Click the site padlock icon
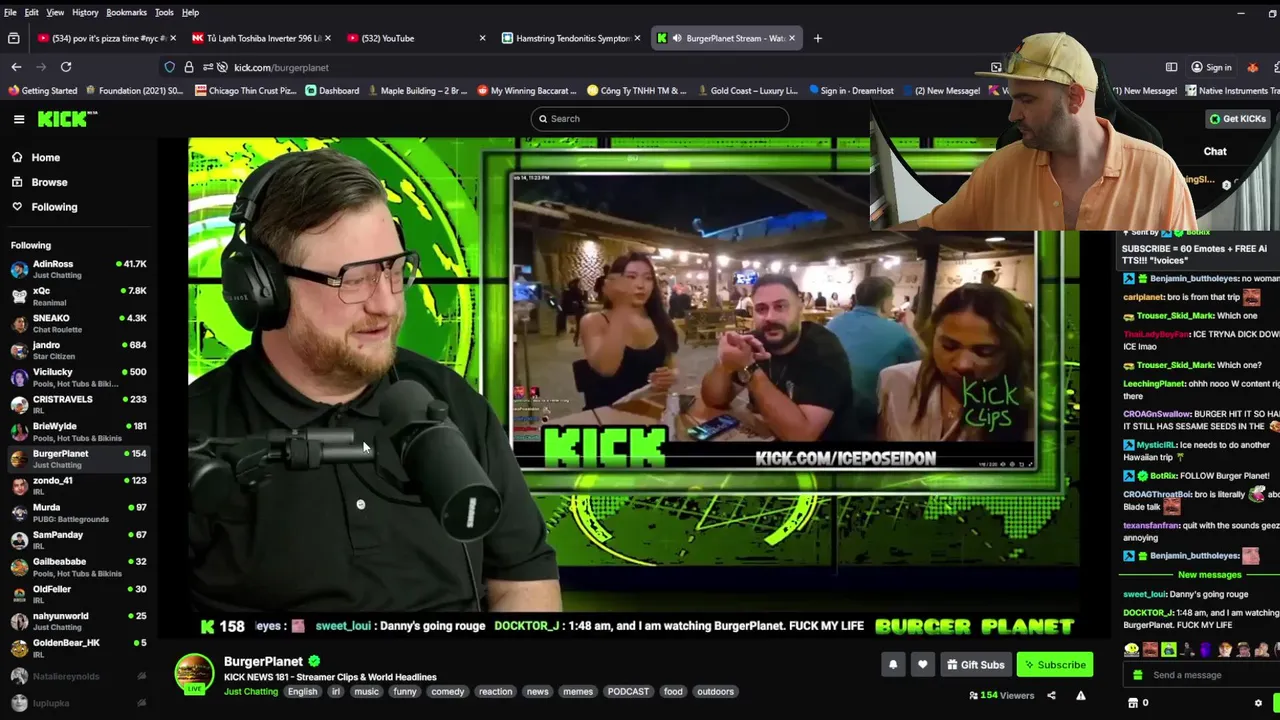 point(189,67)
